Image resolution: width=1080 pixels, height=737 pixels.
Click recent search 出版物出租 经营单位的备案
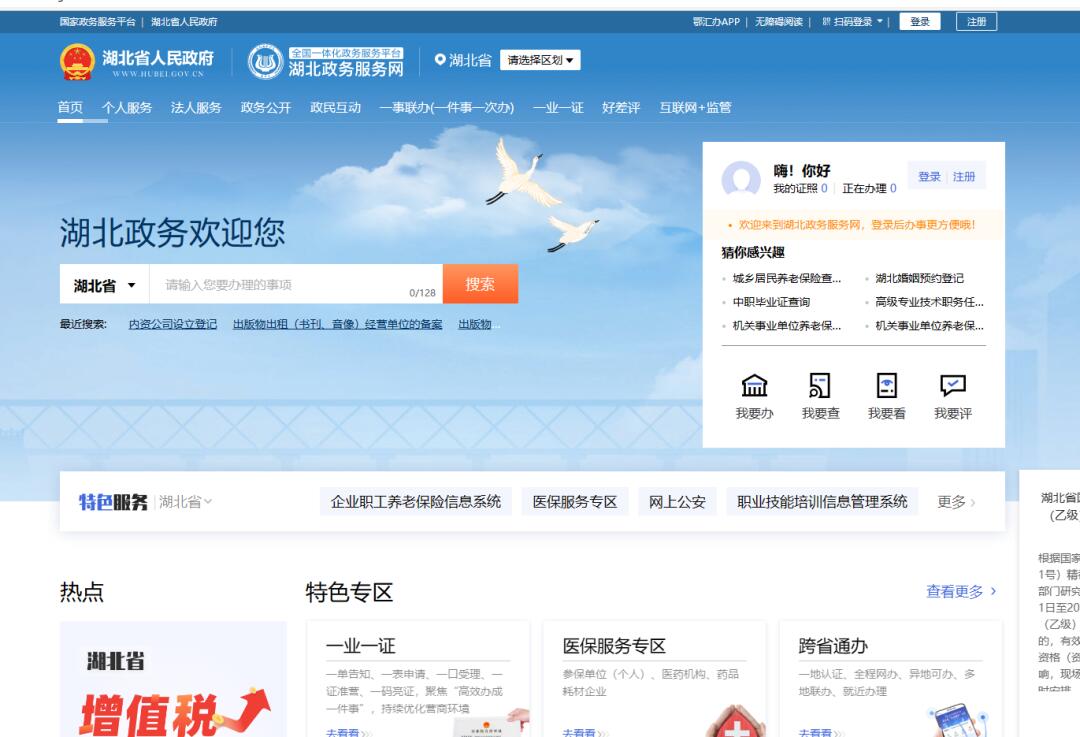tap(338, 324)
